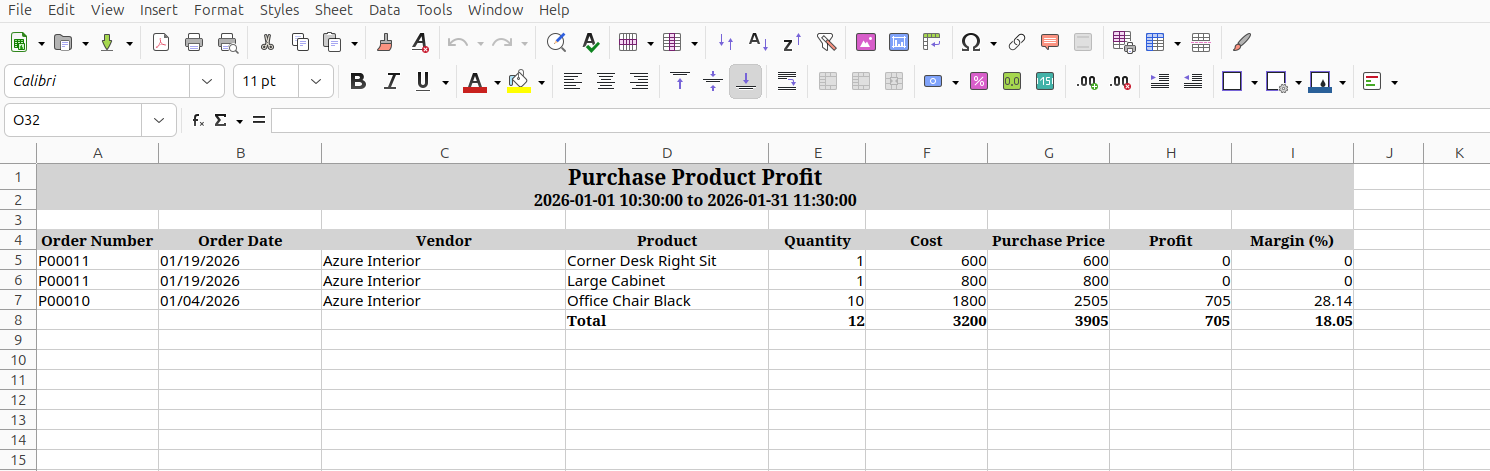Show Draw Functions brush icon
Viewport: 1490px width, 471px height.
coord(1242,43)
